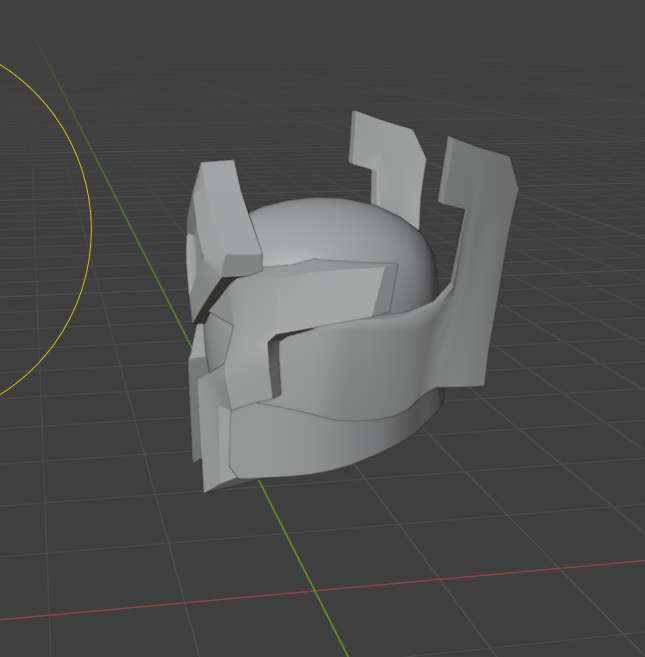Click the top edge of the rightmost horn

point(480,148)
